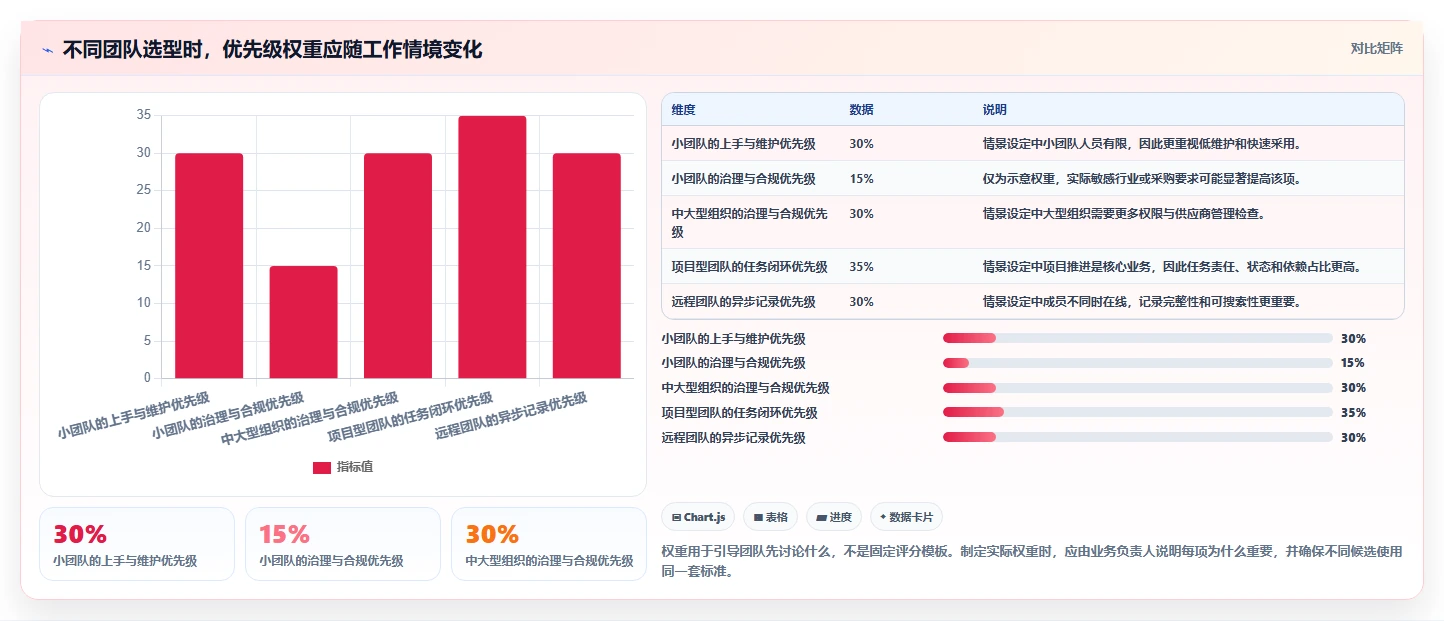Toggle the 指标值 legend swatch in the chart
1444x621 pixels.
click(322, 468)
